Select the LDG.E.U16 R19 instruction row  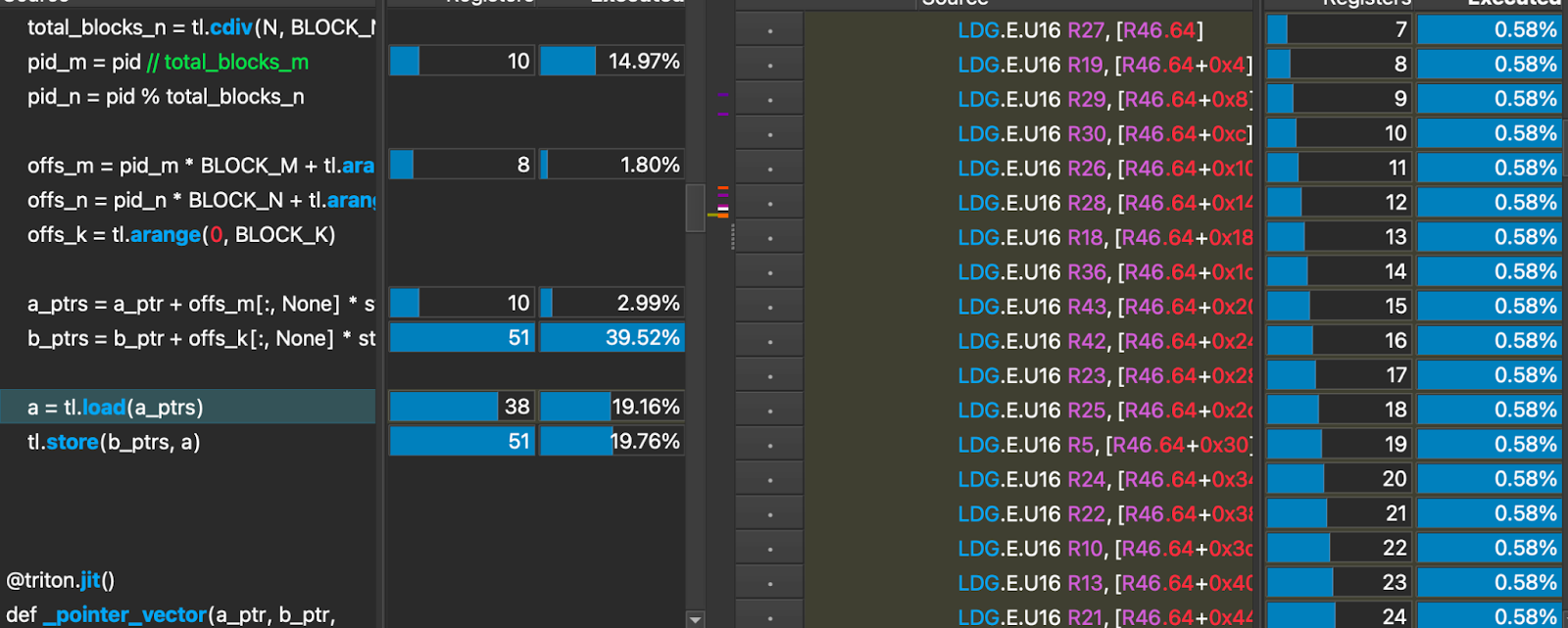[x=1102, y=66]
